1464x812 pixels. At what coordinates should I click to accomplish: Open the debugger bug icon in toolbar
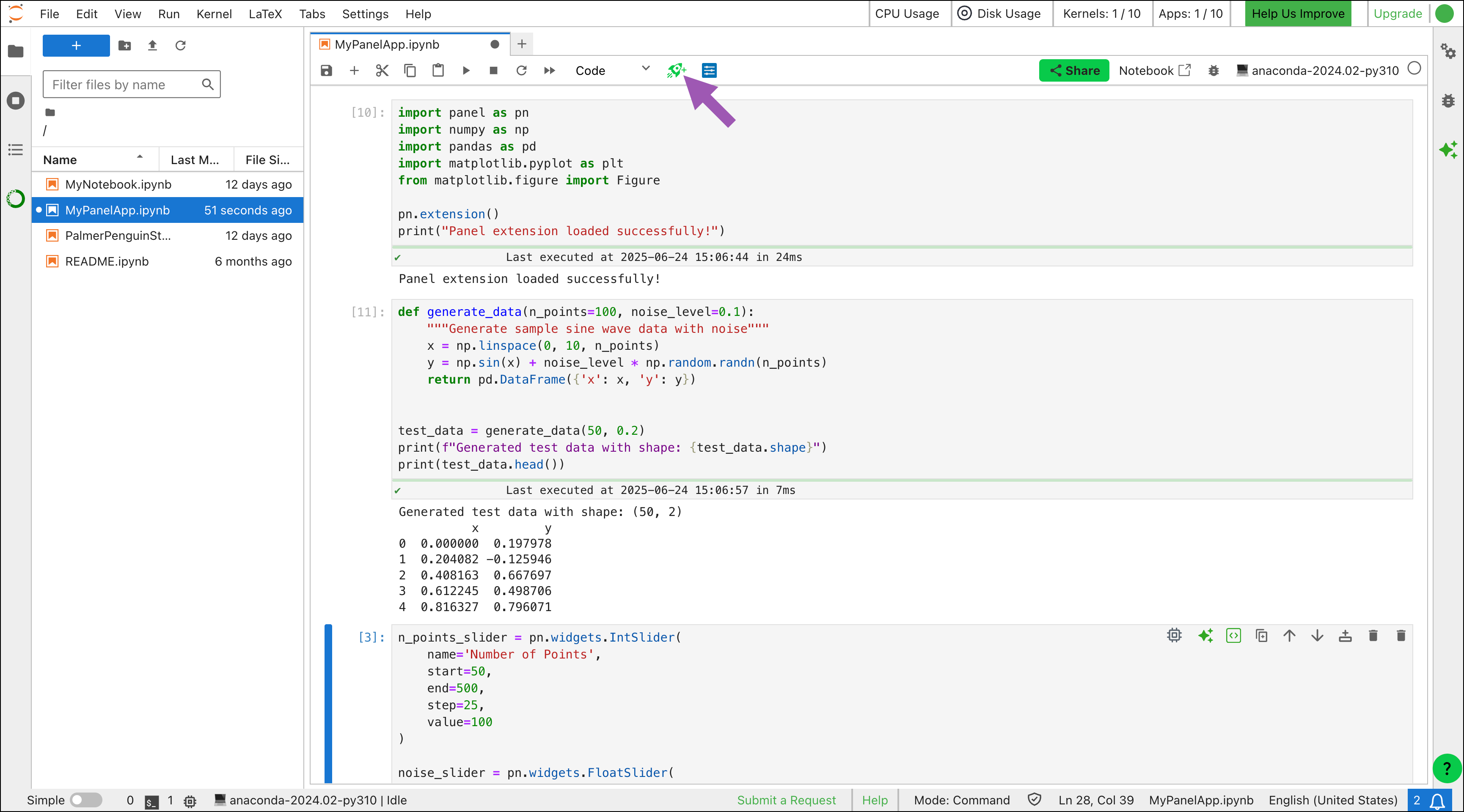(1214, 71)
